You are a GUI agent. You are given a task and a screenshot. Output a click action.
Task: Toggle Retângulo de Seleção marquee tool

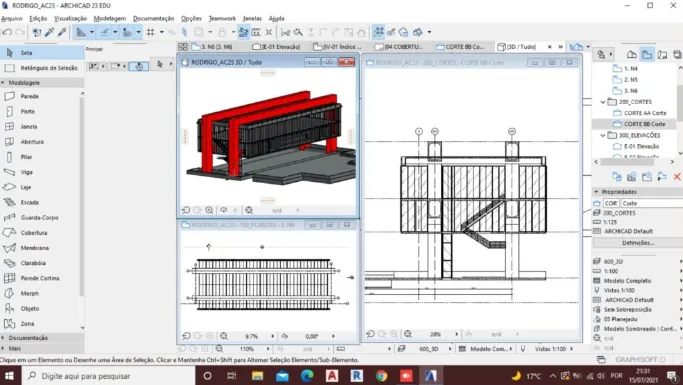click(42, 68)
